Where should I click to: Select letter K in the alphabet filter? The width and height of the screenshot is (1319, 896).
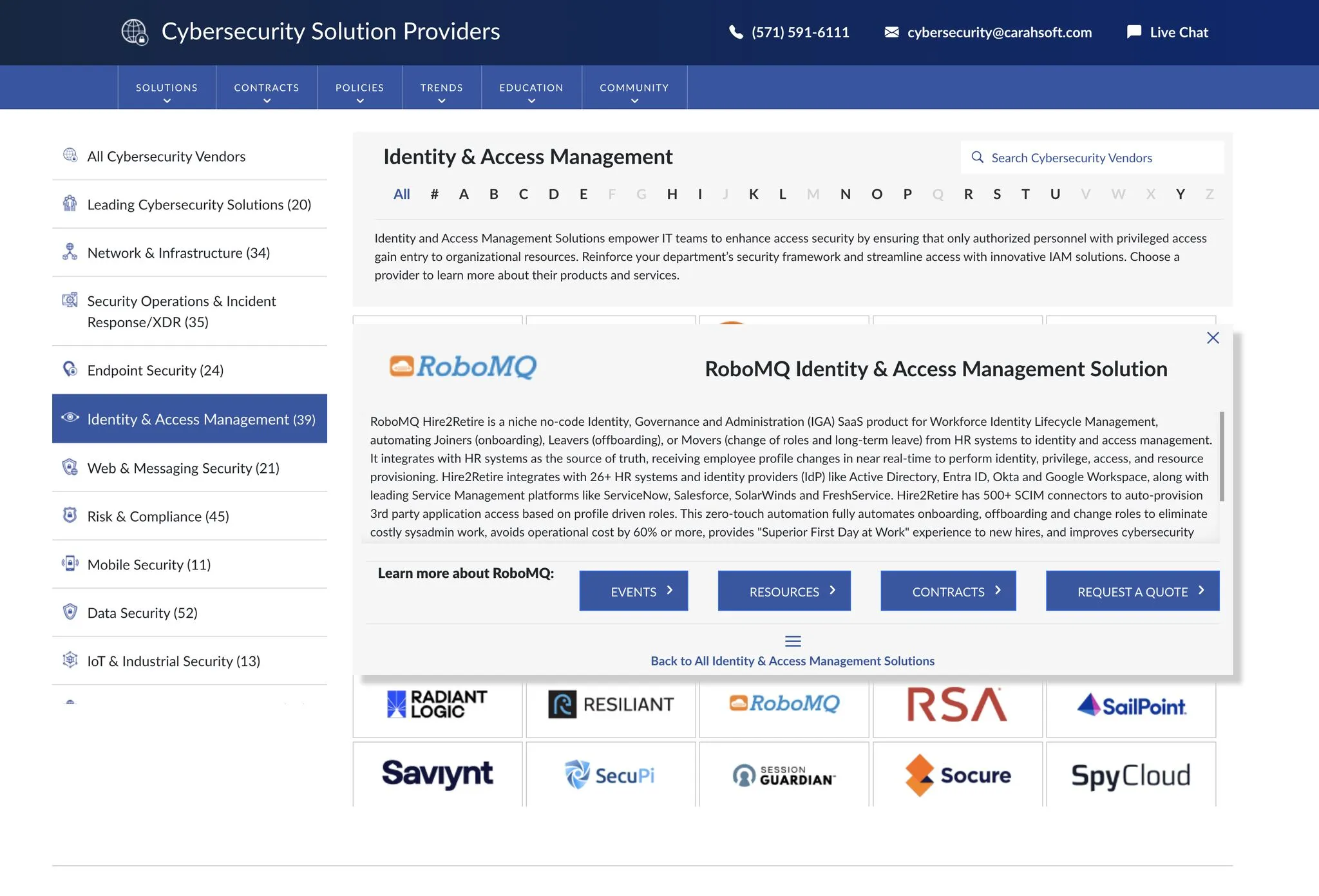pos(754,194)
